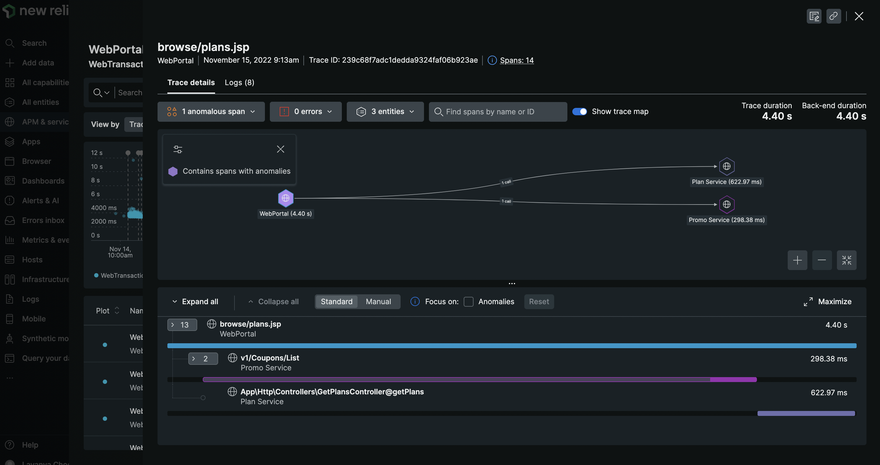Image resolution: width=880 pixels, height=465 pixels.
Task: Open the 3 entities dropdown
Action: [385, 112]
